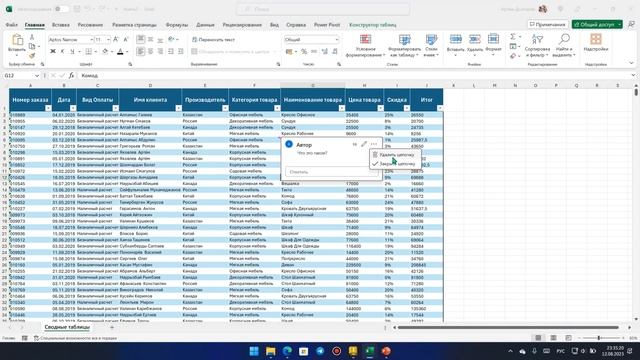
Task: Select the Сводные таблицы sheet tab
Action: [67, 327]
